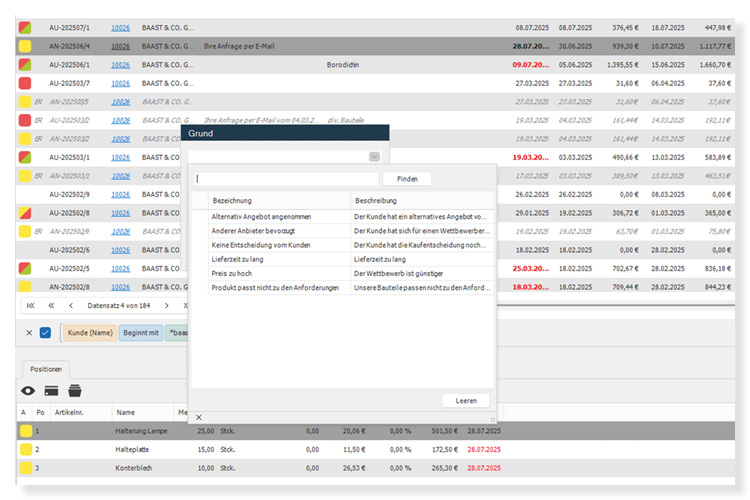This screenshot has width=750, height=500.
Task: Click yellow status icon of AN-202502/9
Action: coord(25,231)
